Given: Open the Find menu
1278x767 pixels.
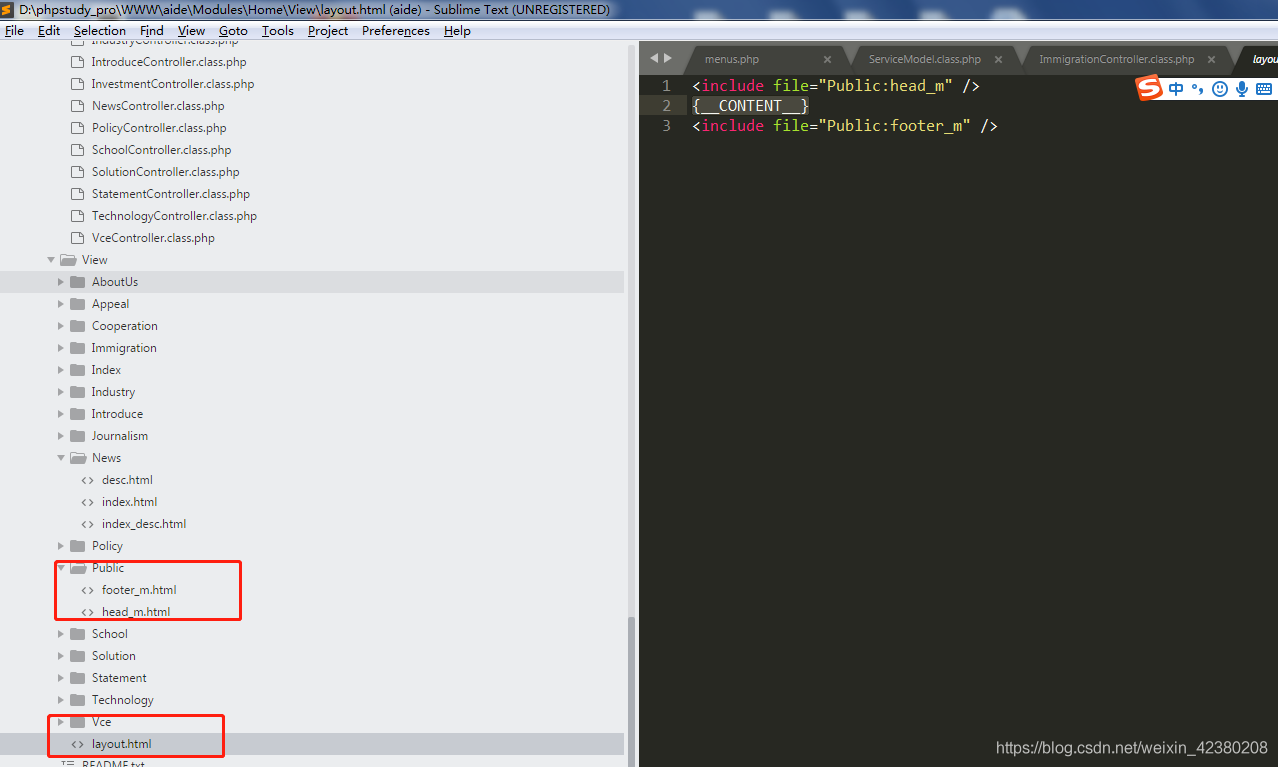Looking at the screenshot, I should 152,31.
